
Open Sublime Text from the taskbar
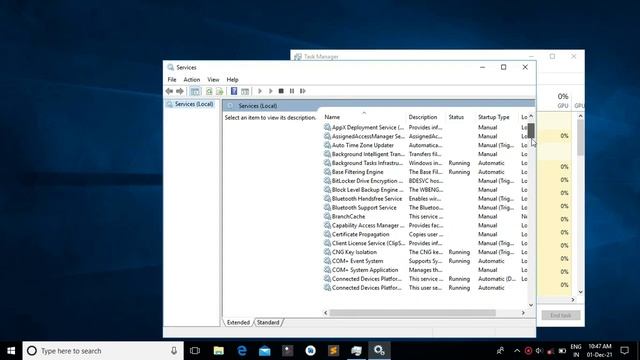click(333, 351)
